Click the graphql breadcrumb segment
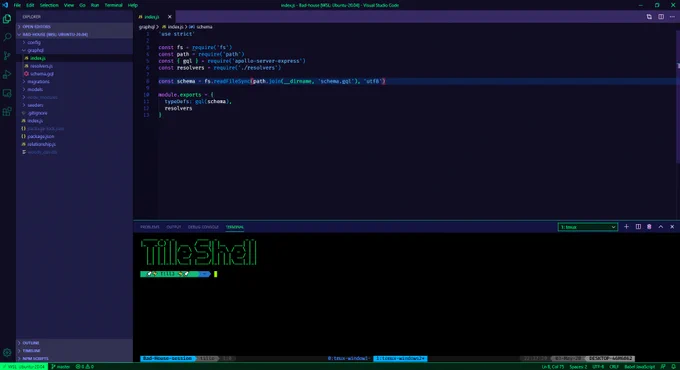The image size is (680, 370). tap(147, 27)
